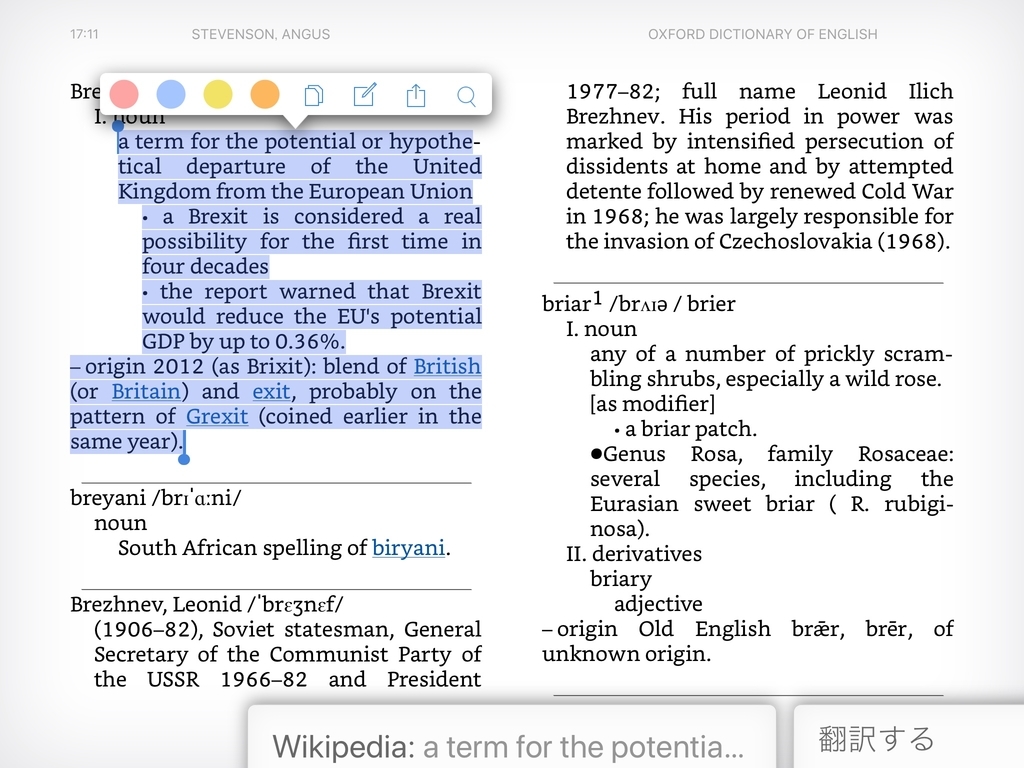Open the British cross-reference link
The image size is (1024, 768).
pos(447,366)
